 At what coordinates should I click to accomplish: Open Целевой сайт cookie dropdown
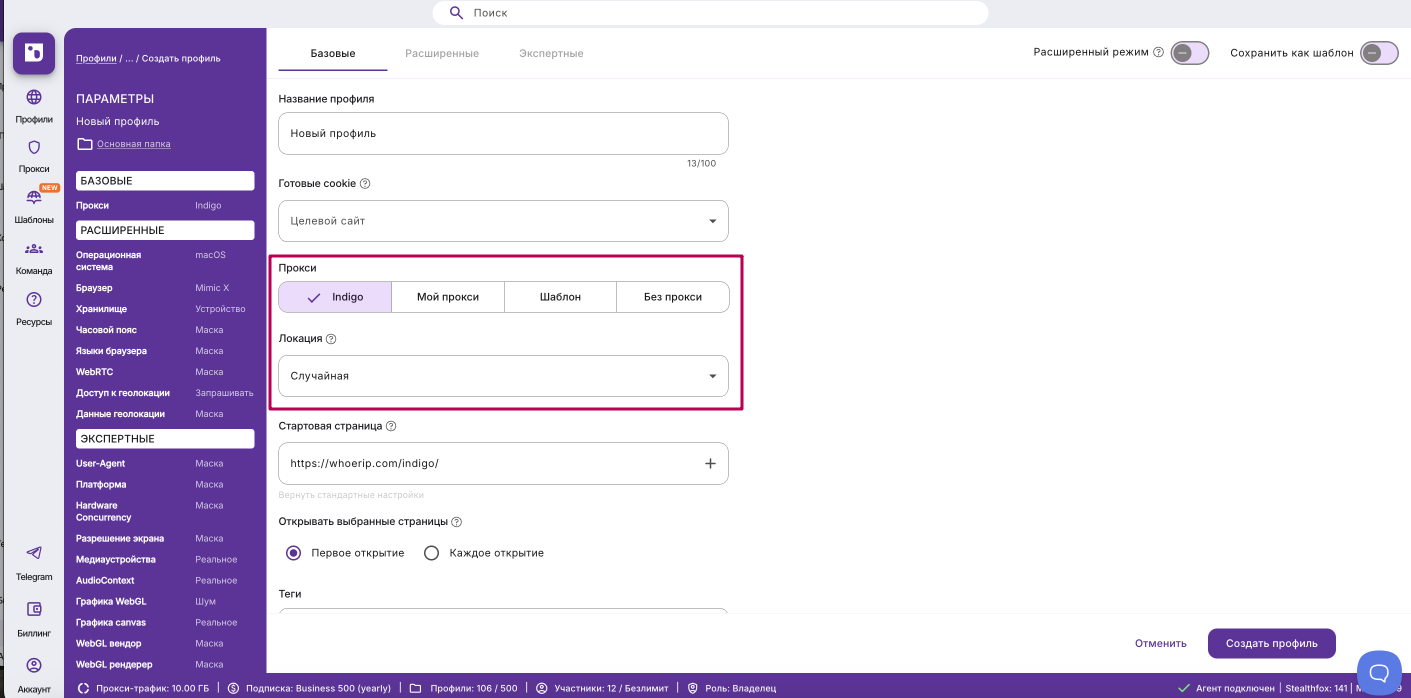503,221
